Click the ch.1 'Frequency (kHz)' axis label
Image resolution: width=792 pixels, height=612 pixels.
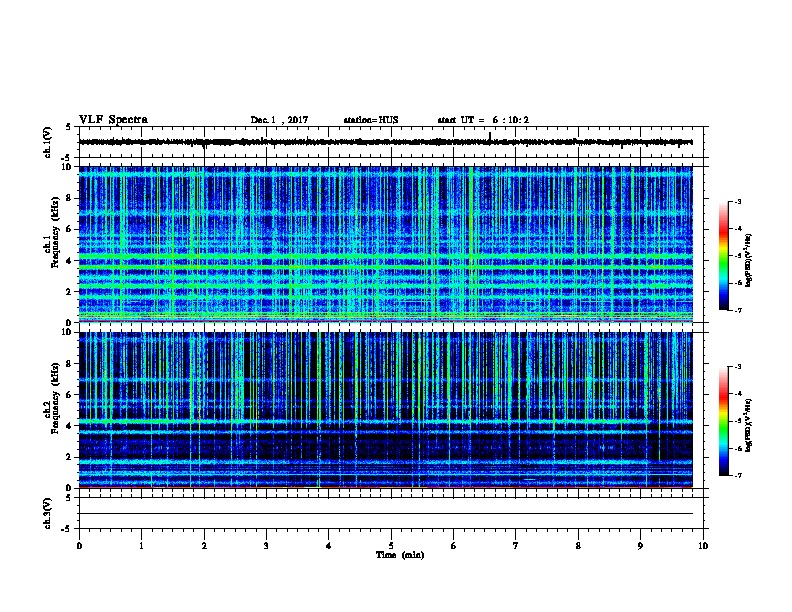pyautogui.click(x=55, y=233)
